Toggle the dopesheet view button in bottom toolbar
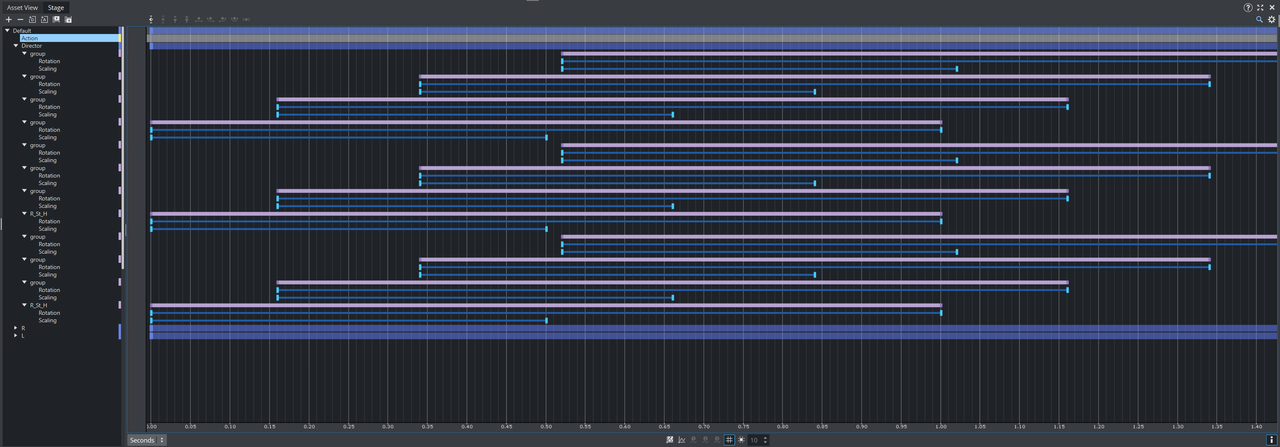Image resolution: width=1280 pixels, height=447 pixels. [x=669, y=440]
